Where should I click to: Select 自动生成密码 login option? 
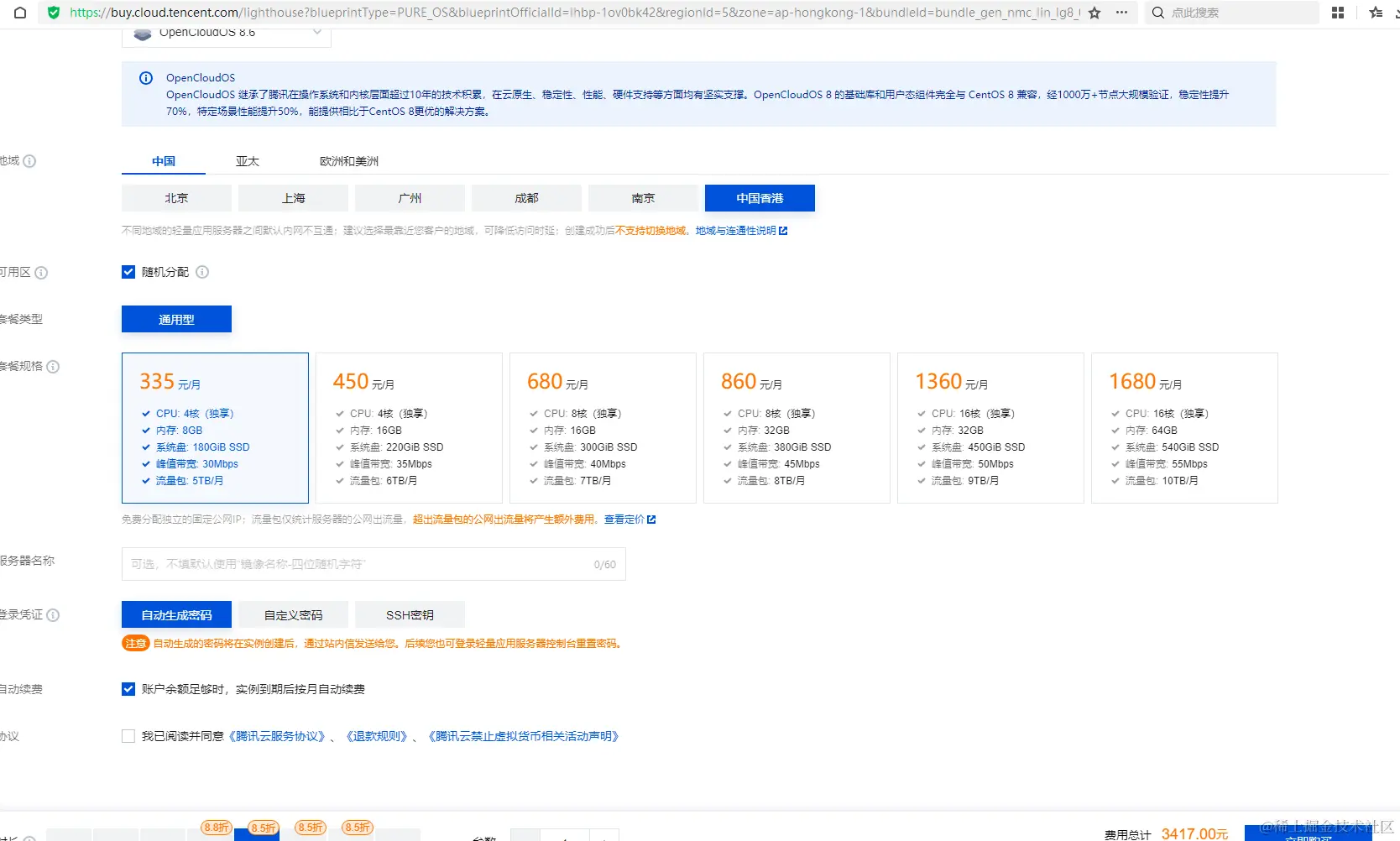coord(176,615)
